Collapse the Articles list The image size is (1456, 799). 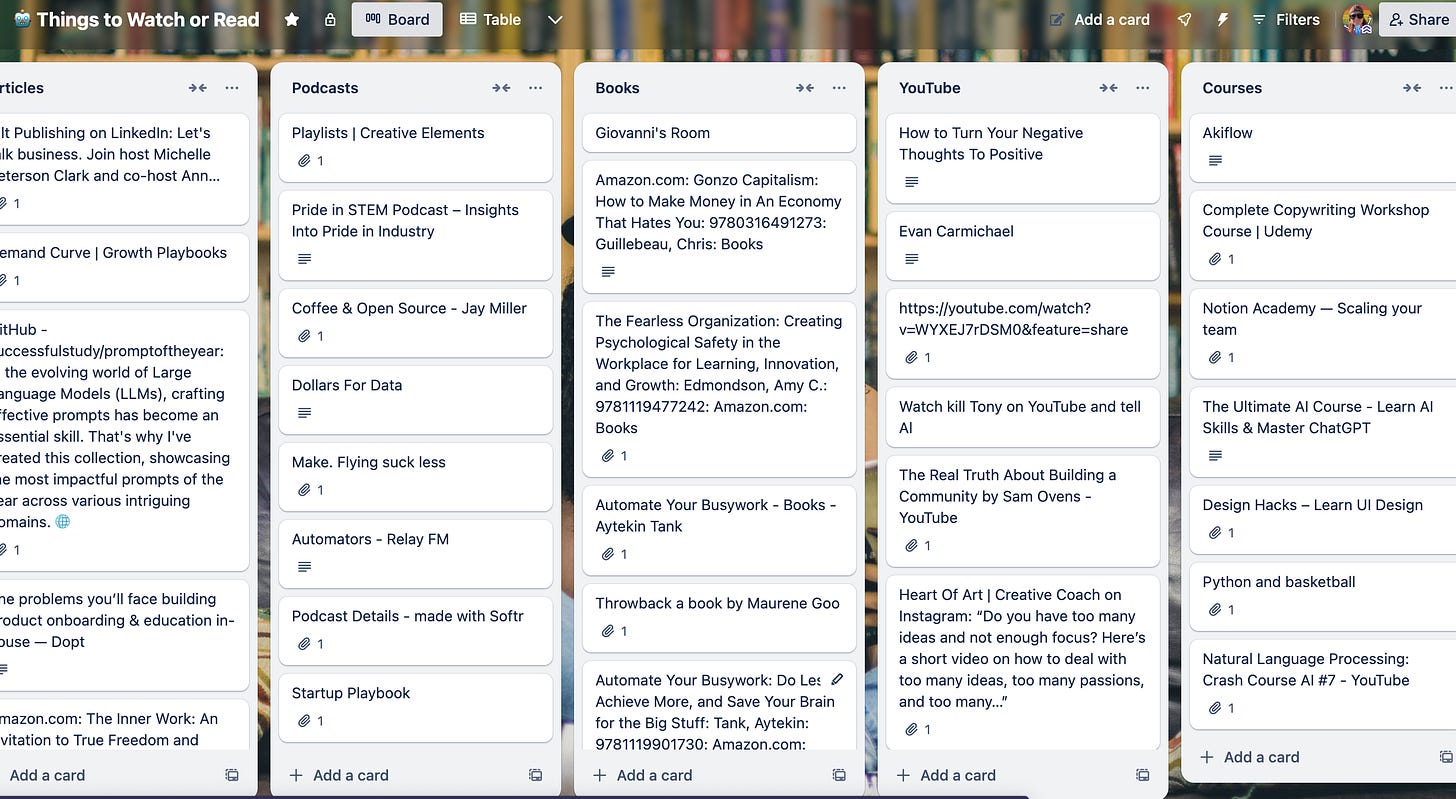tap(198, 88)
